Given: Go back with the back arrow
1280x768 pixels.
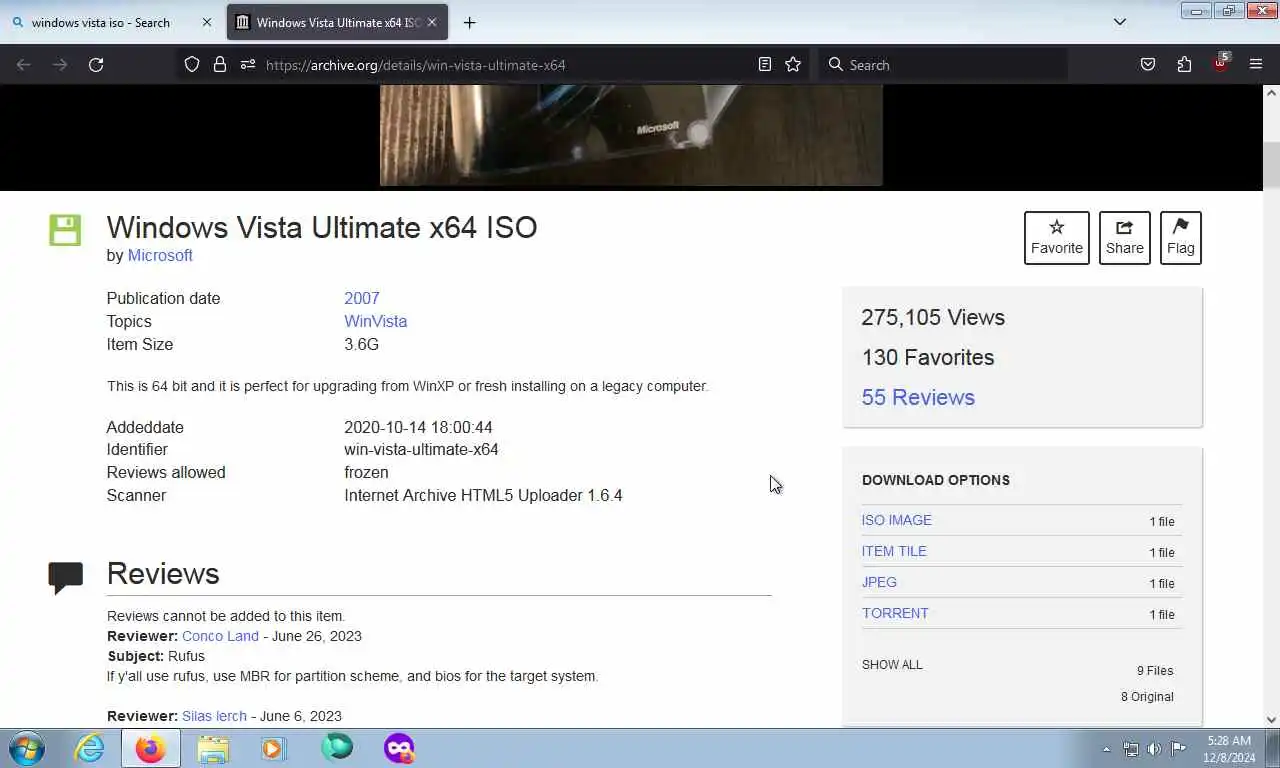Looking at the screenshot, I should point(24,65).
